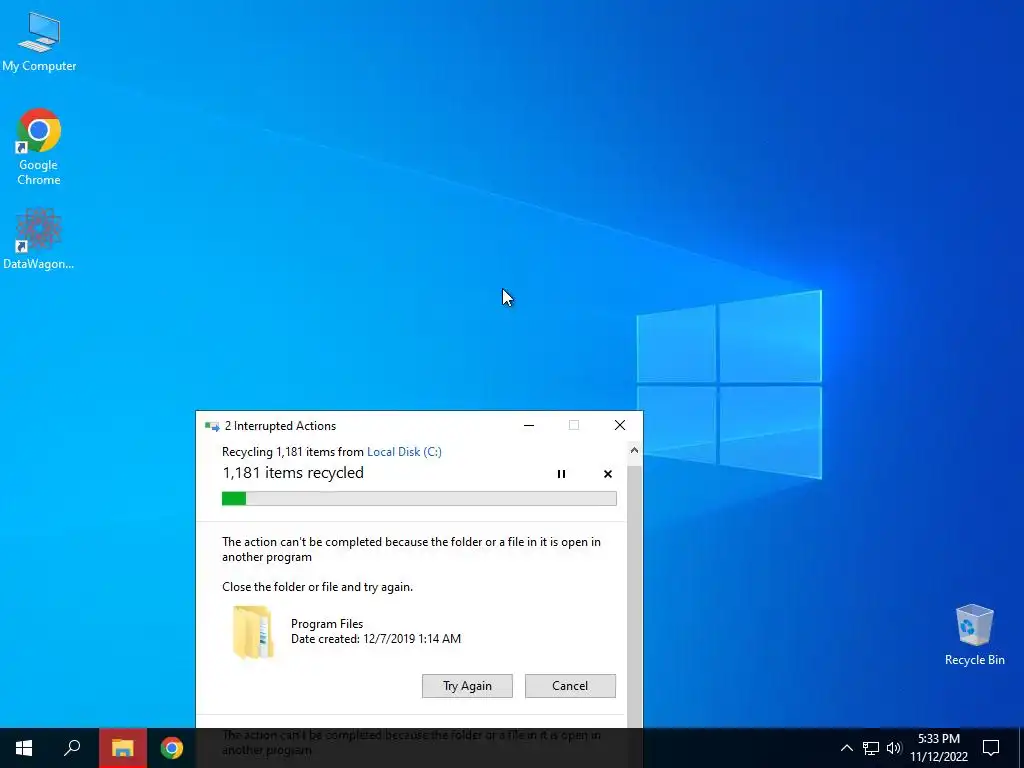The width and height of the screenshot is (1024, 768).
Task: Pause the recycling operation
Action: (x=561, y=474)
